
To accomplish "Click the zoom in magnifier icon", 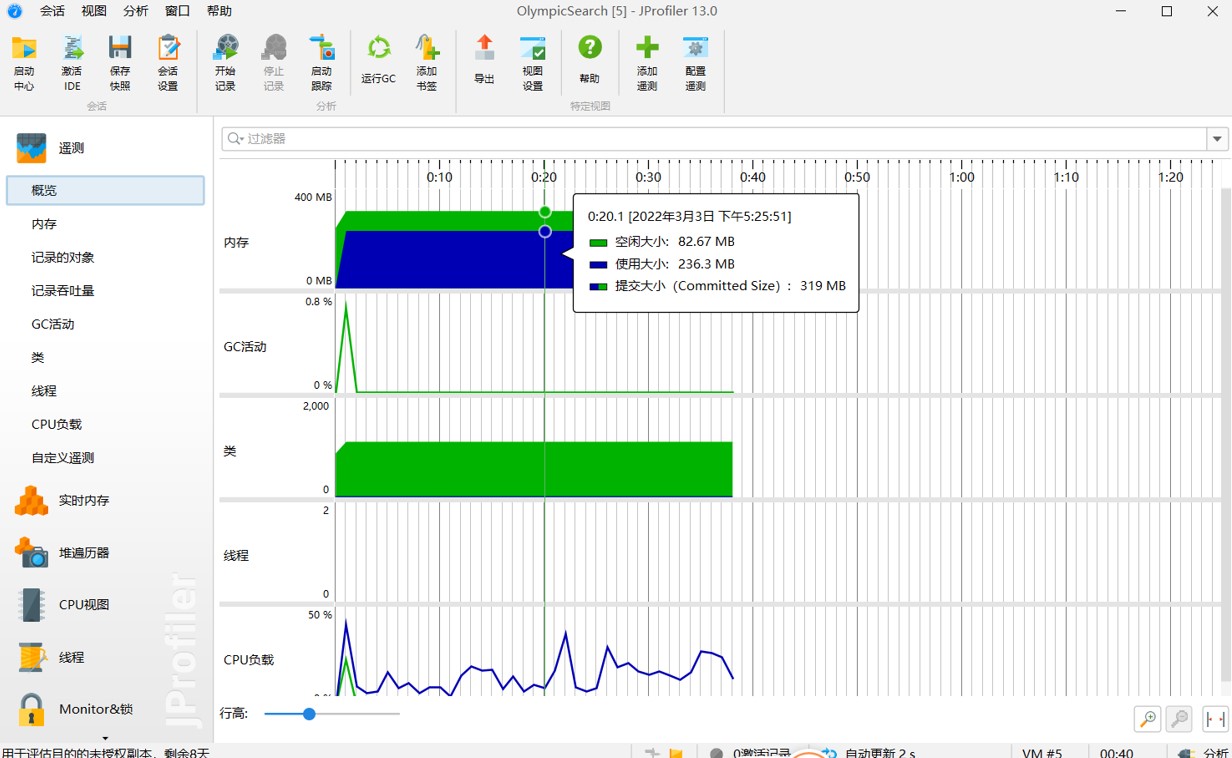I will (1147, 718).
